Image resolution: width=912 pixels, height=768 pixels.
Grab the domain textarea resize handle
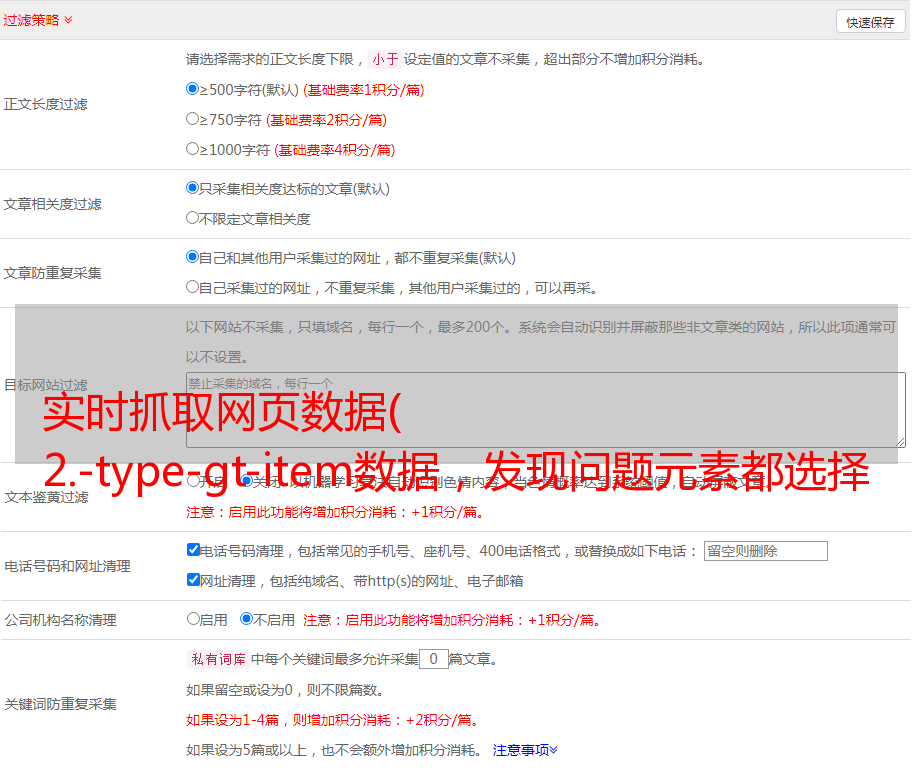[x=900, y=442]
